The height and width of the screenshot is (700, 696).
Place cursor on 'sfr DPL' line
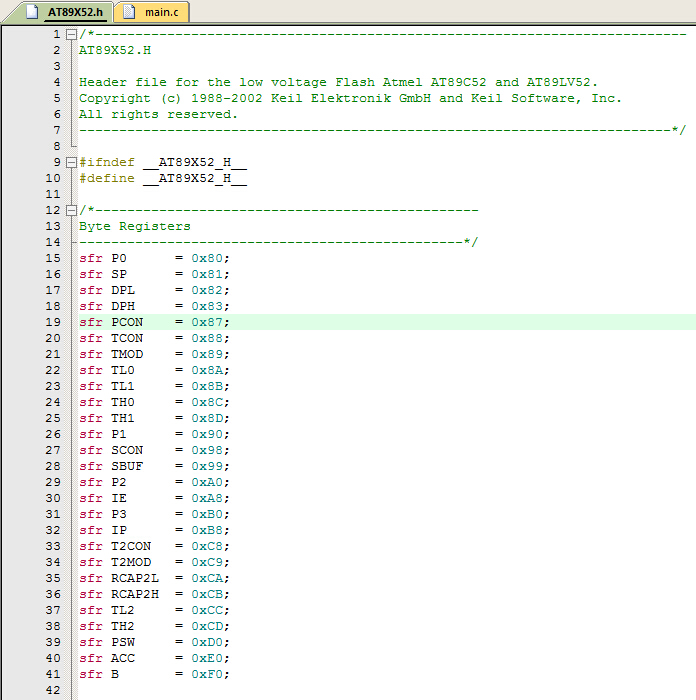pos(154,290)
